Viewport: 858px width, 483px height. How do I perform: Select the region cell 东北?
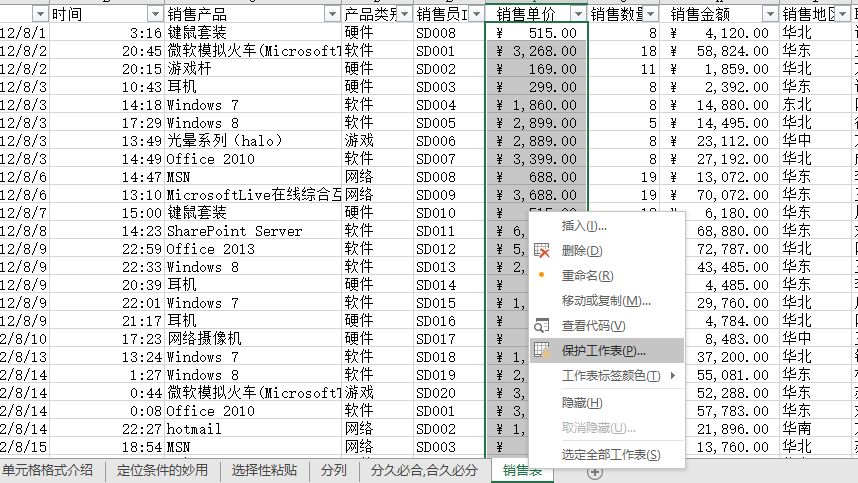coord(815,105)
